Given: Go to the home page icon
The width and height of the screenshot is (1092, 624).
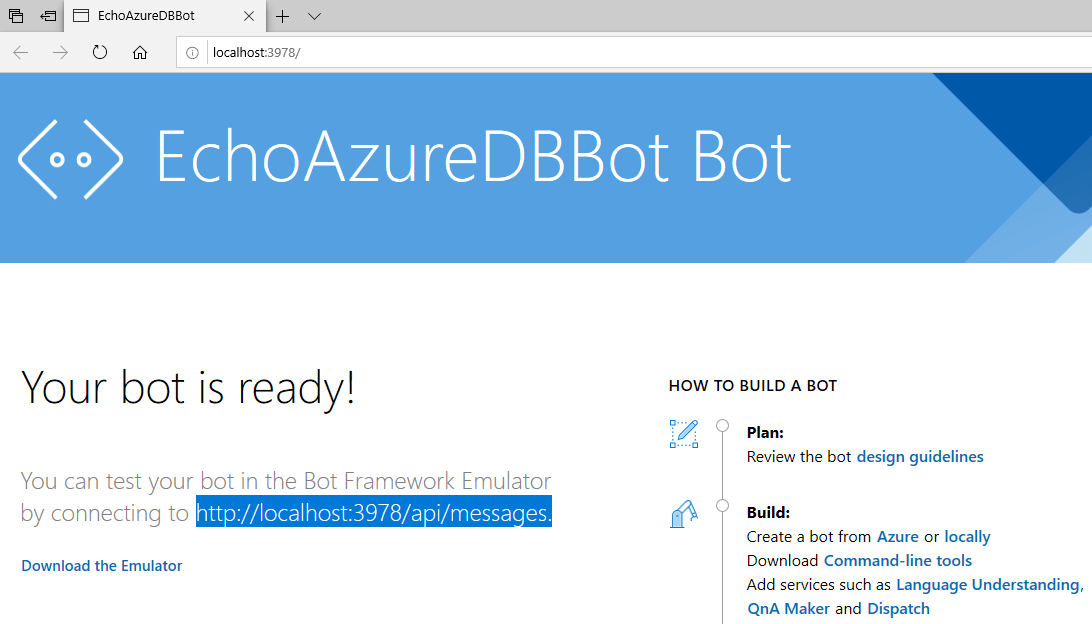Looking at the screenshot, I should (x=140, y=52).
